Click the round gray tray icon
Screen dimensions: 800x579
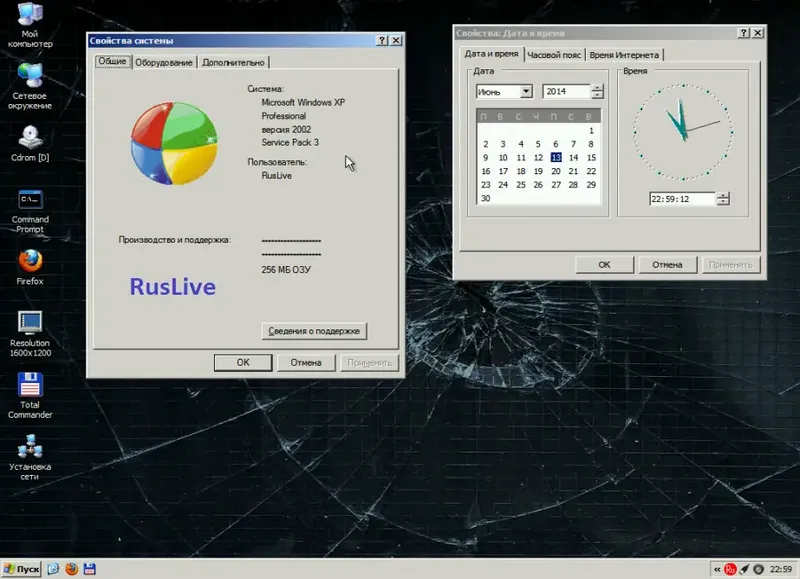[759, 569]
